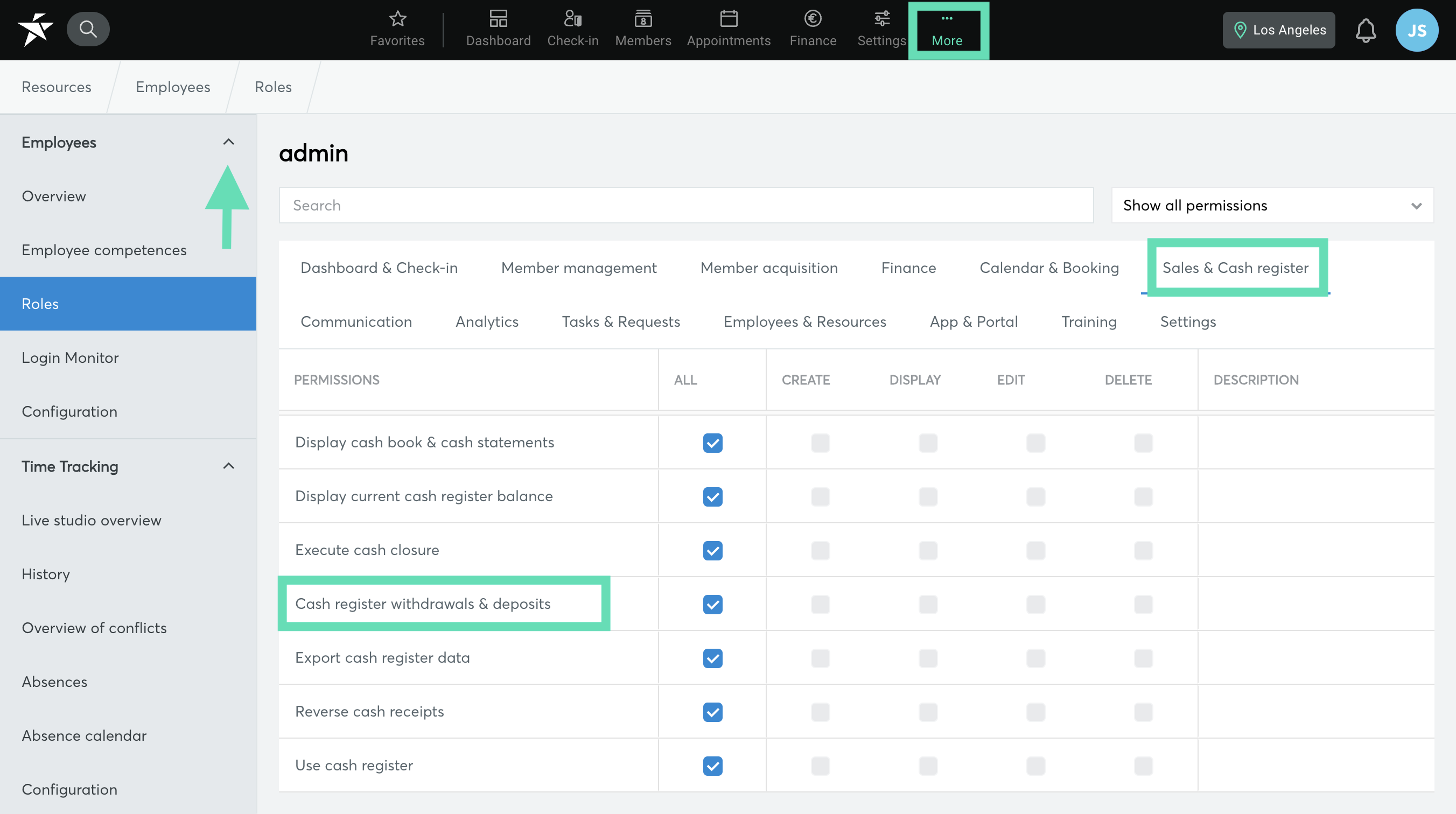
Task: Uncheck ALL for Use cash register
Action: 712,766
